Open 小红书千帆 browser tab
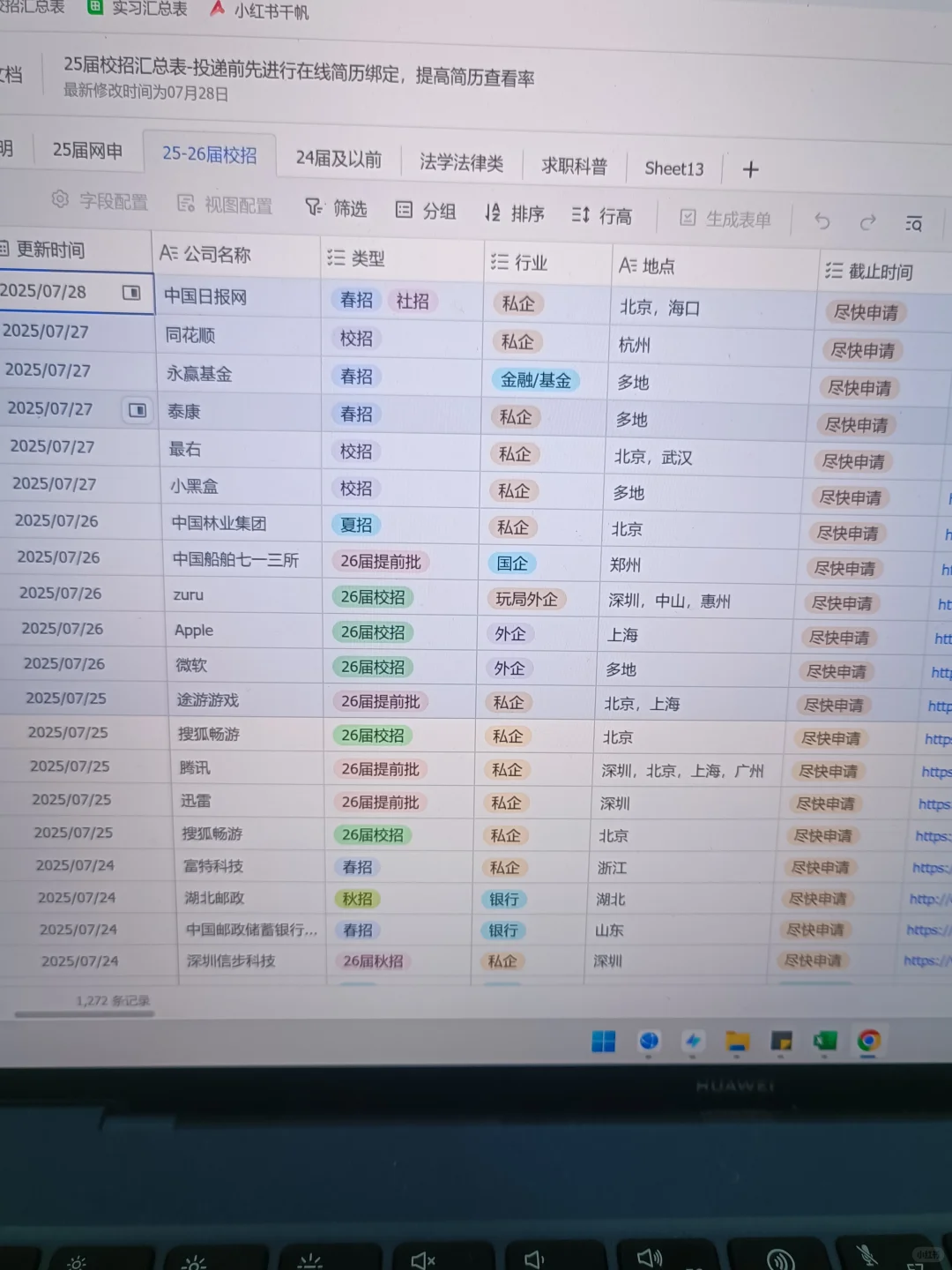Viewport: 952px width, 1270px height. [260, 11]
